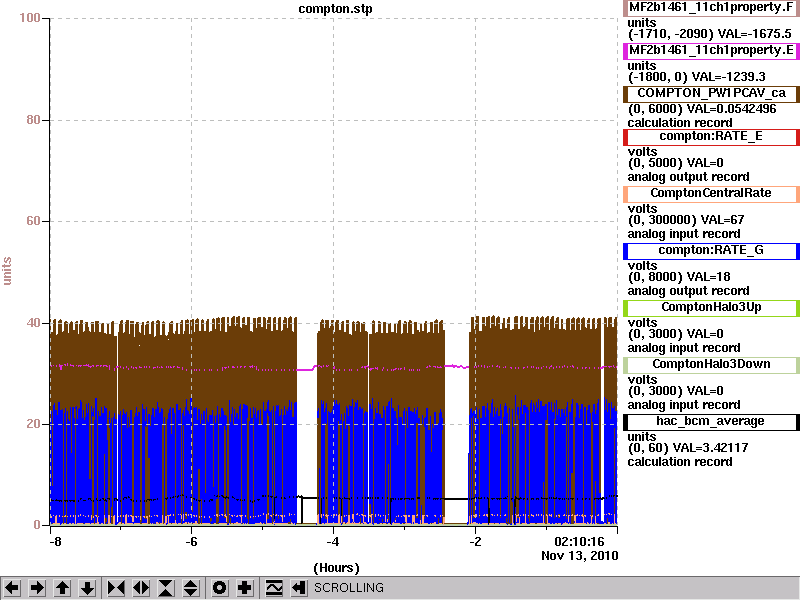Click the vertical compress (hourglass) value-axis button
The width and height of the screenshot is (800, 600).
166,588
